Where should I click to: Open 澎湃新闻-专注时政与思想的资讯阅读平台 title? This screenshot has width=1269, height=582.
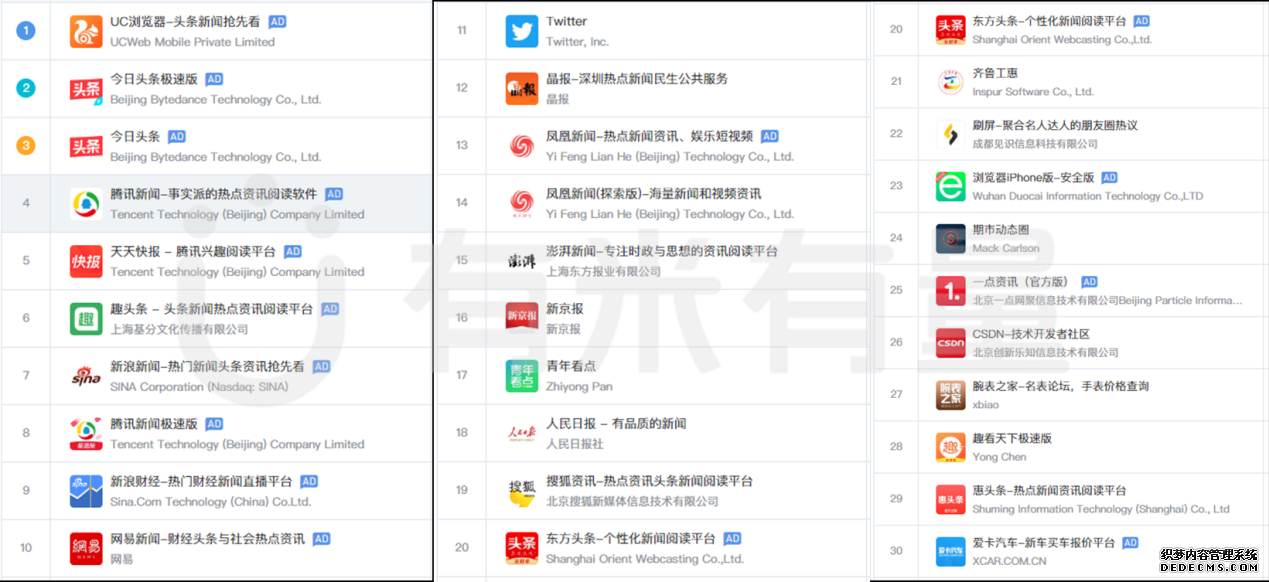[661, 251]
